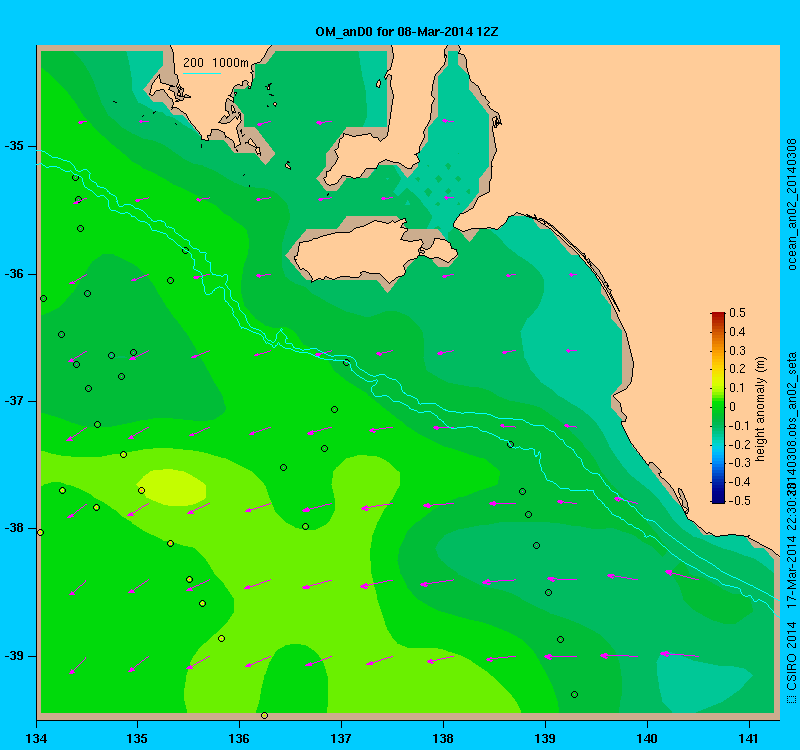The height and width of the screenshot is (750, 800).
Task: Click the cyan contour legend line sample
Action: point(202,73)
